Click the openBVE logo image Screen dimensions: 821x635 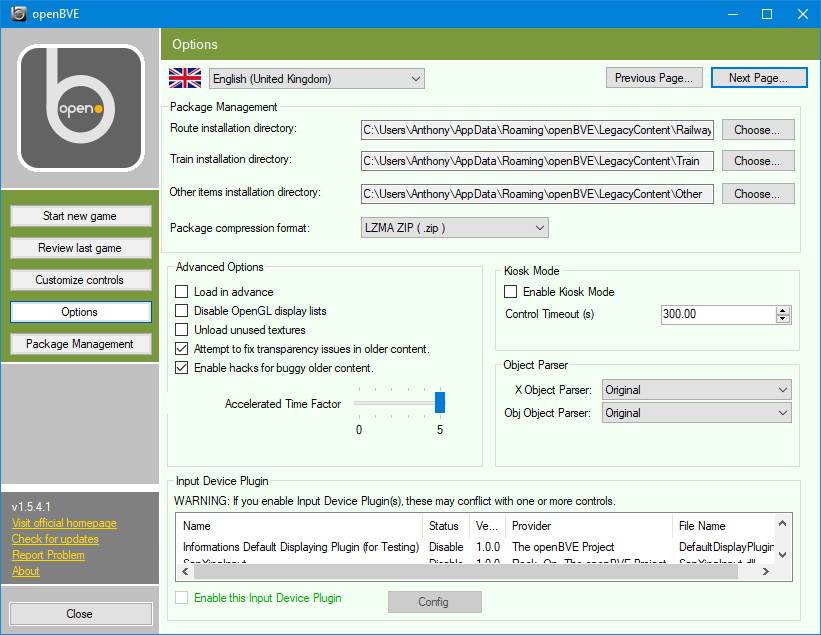(81, 108)
